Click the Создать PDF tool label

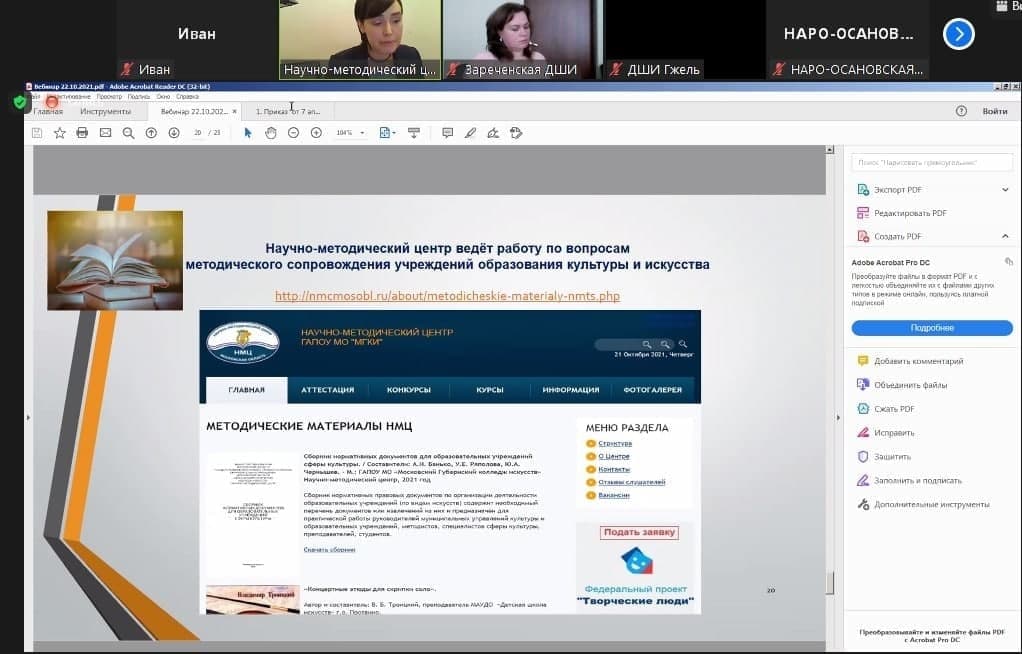tap(898, 237)
